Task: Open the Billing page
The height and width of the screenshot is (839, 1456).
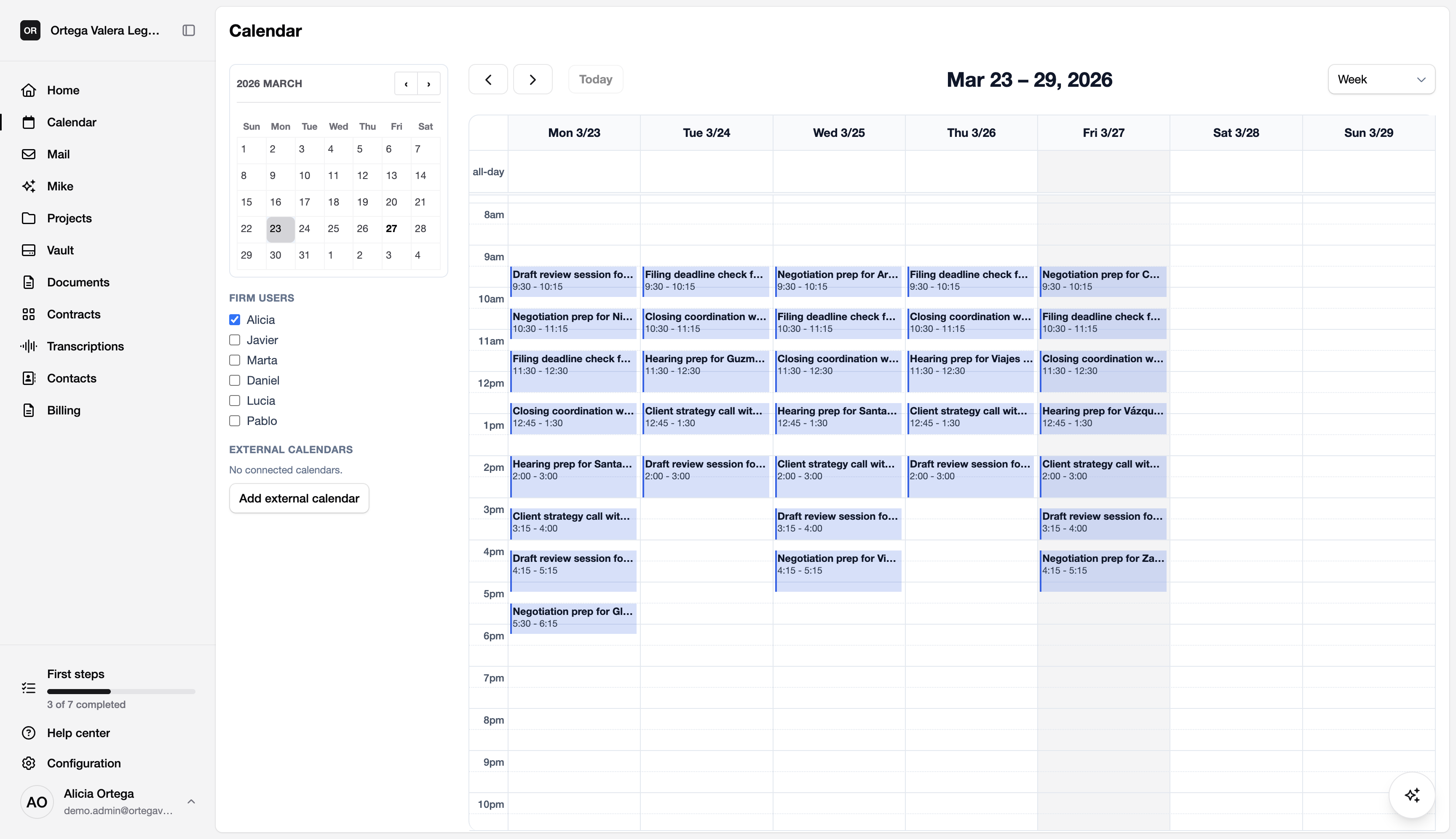Action: pyautogui.click(x=63, y=410)
